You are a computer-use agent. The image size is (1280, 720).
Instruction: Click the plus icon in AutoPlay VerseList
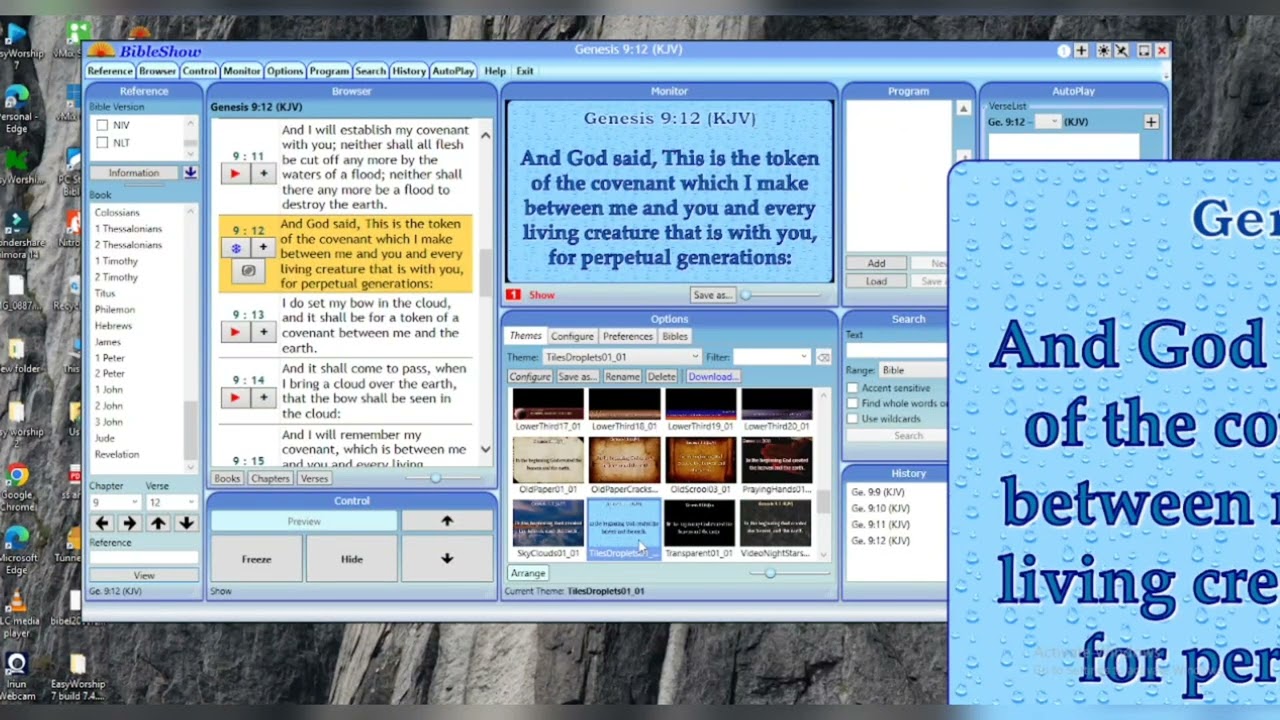(1151, 122)
